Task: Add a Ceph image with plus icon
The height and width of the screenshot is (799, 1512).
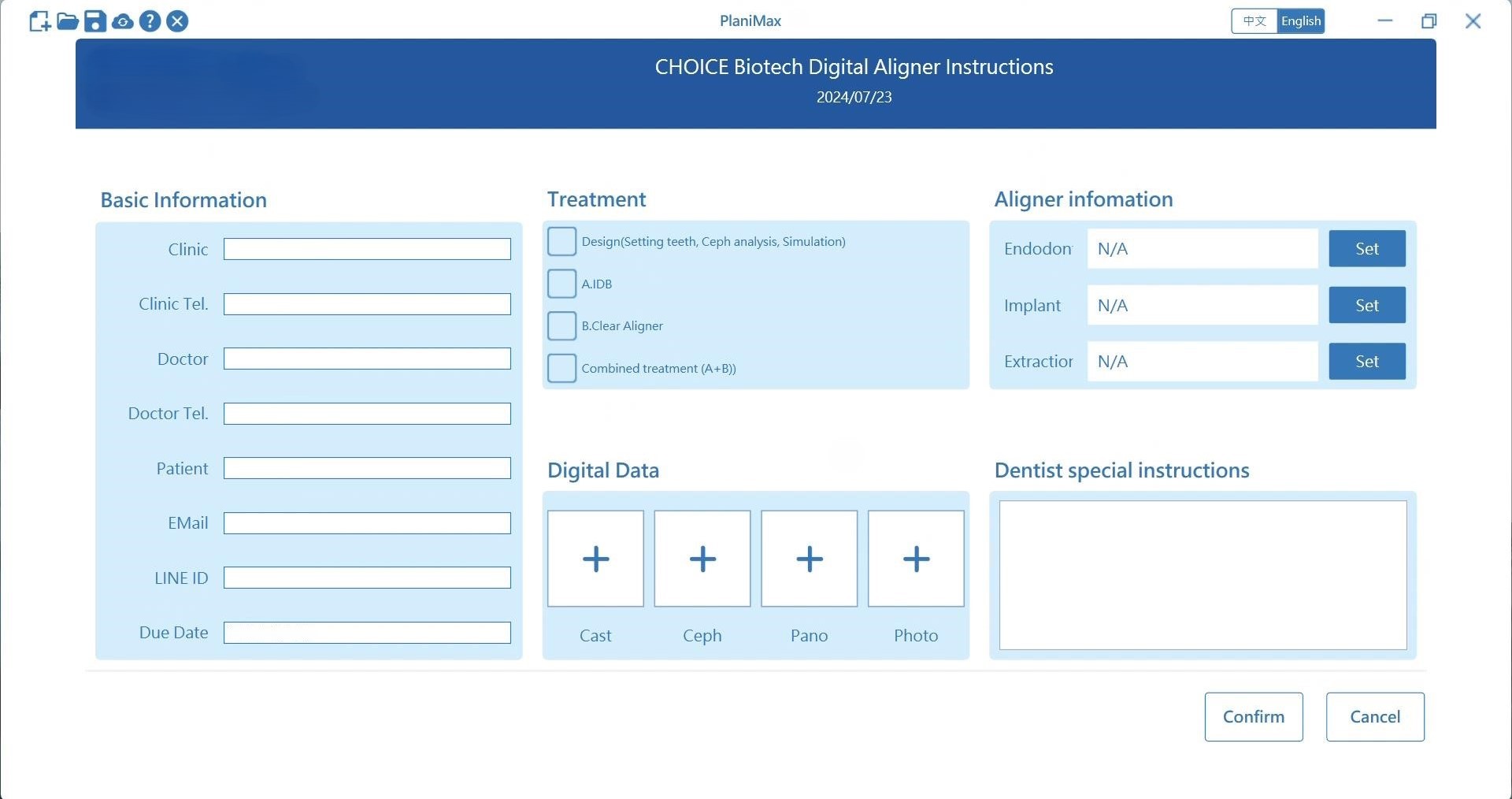Action: tap(702, 559)
